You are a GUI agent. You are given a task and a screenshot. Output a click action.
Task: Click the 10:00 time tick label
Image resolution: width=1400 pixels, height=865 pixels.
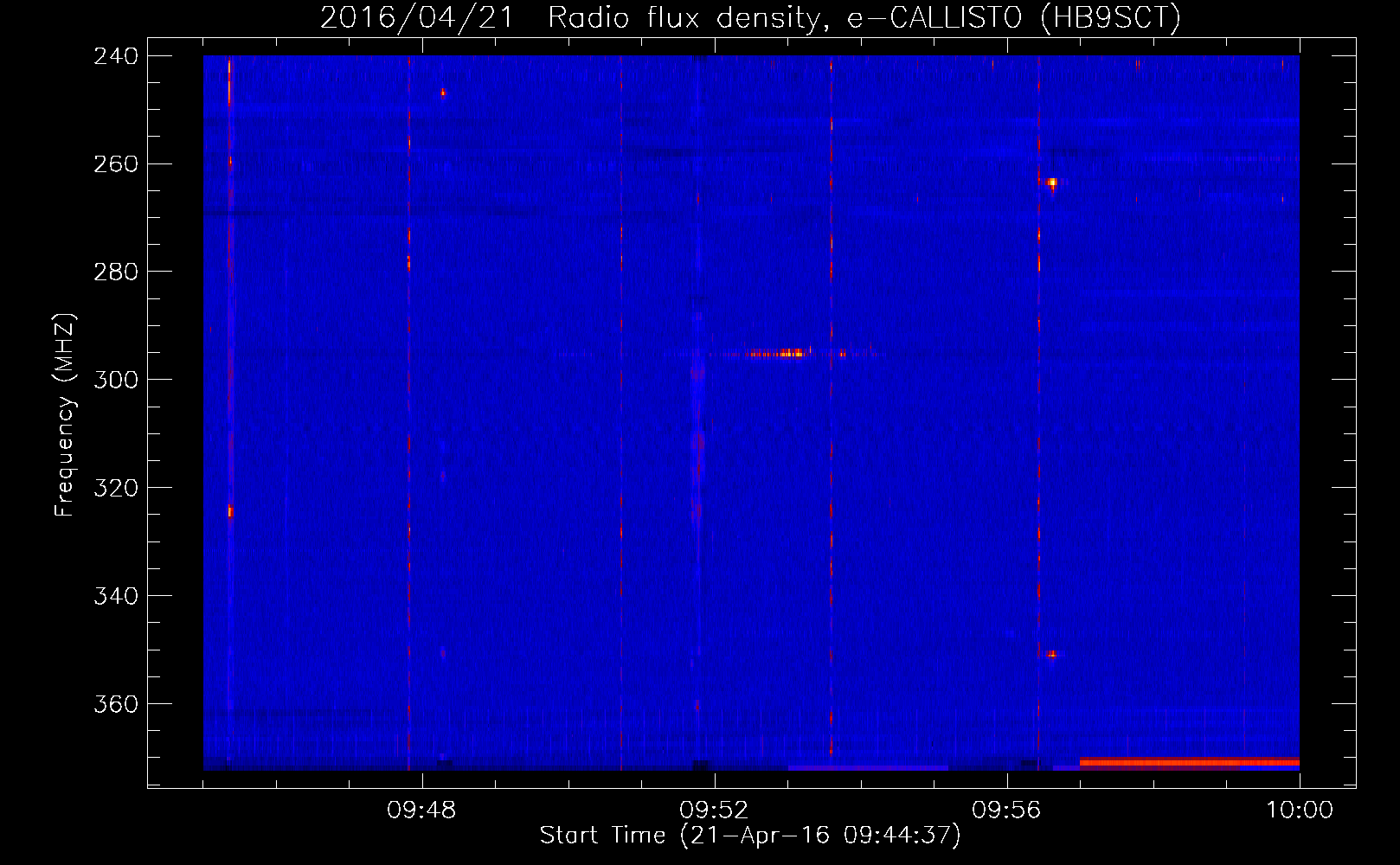1300,811
